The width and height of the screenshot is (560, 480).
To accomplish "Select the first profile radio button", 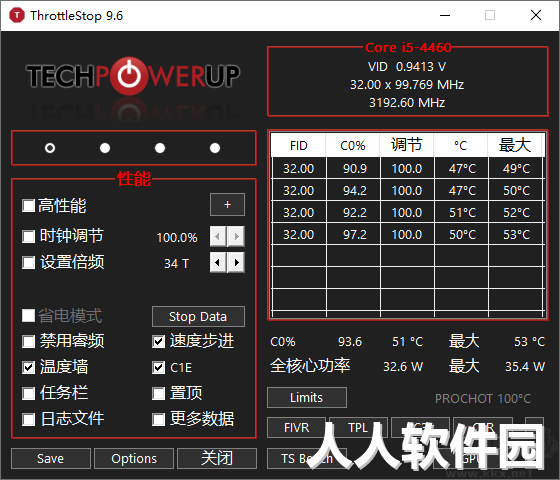I will (x=50, y=148).
